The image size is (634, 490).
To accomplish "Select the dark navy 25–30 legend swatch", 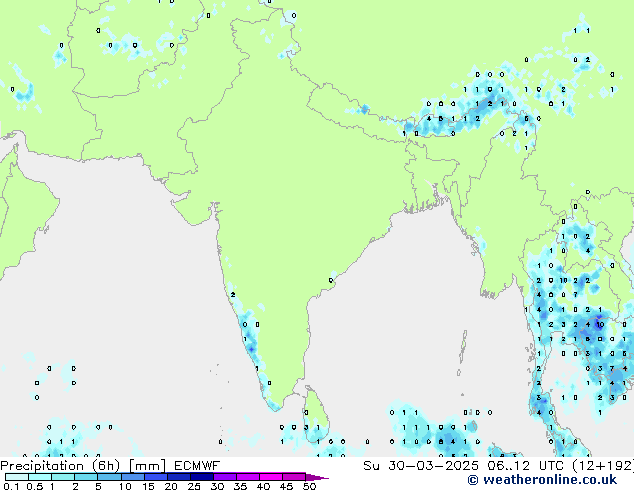I will (x=201, y=477).
